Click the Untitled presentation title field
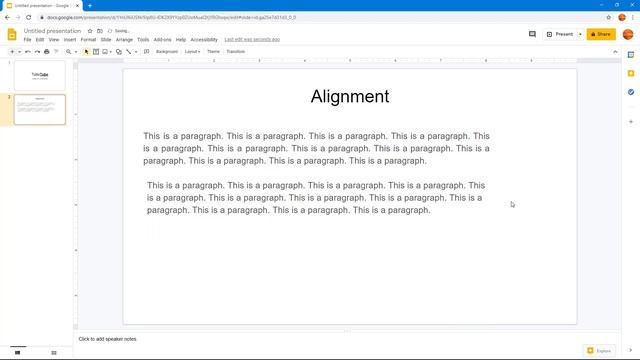The height and width of the screenshot is (360, 640). [52, 31]
